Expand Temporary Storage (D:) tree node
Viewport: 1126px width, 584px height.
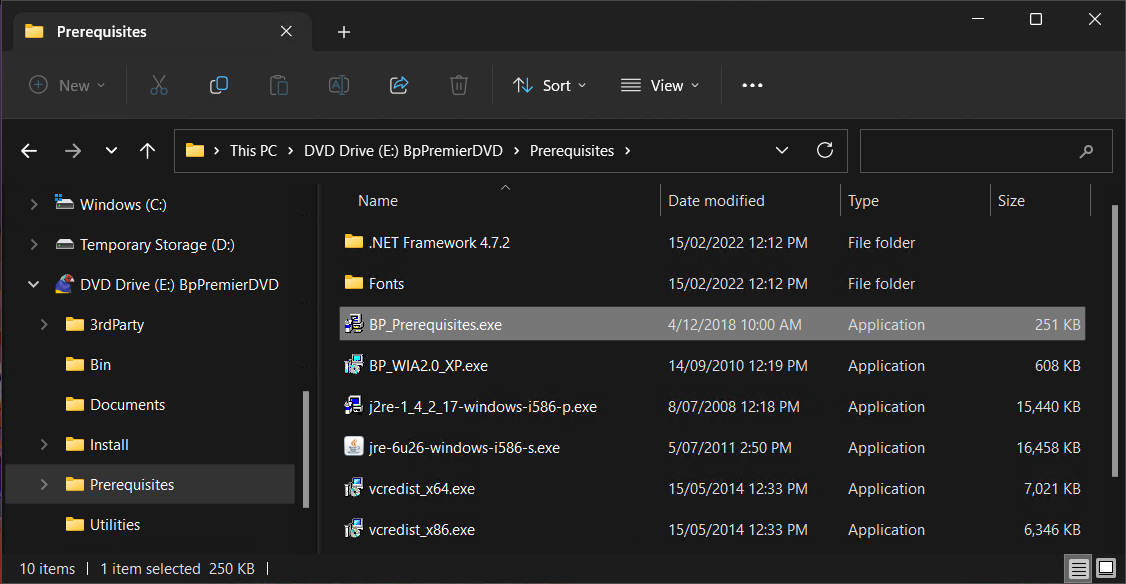click(x=34, y=245)
